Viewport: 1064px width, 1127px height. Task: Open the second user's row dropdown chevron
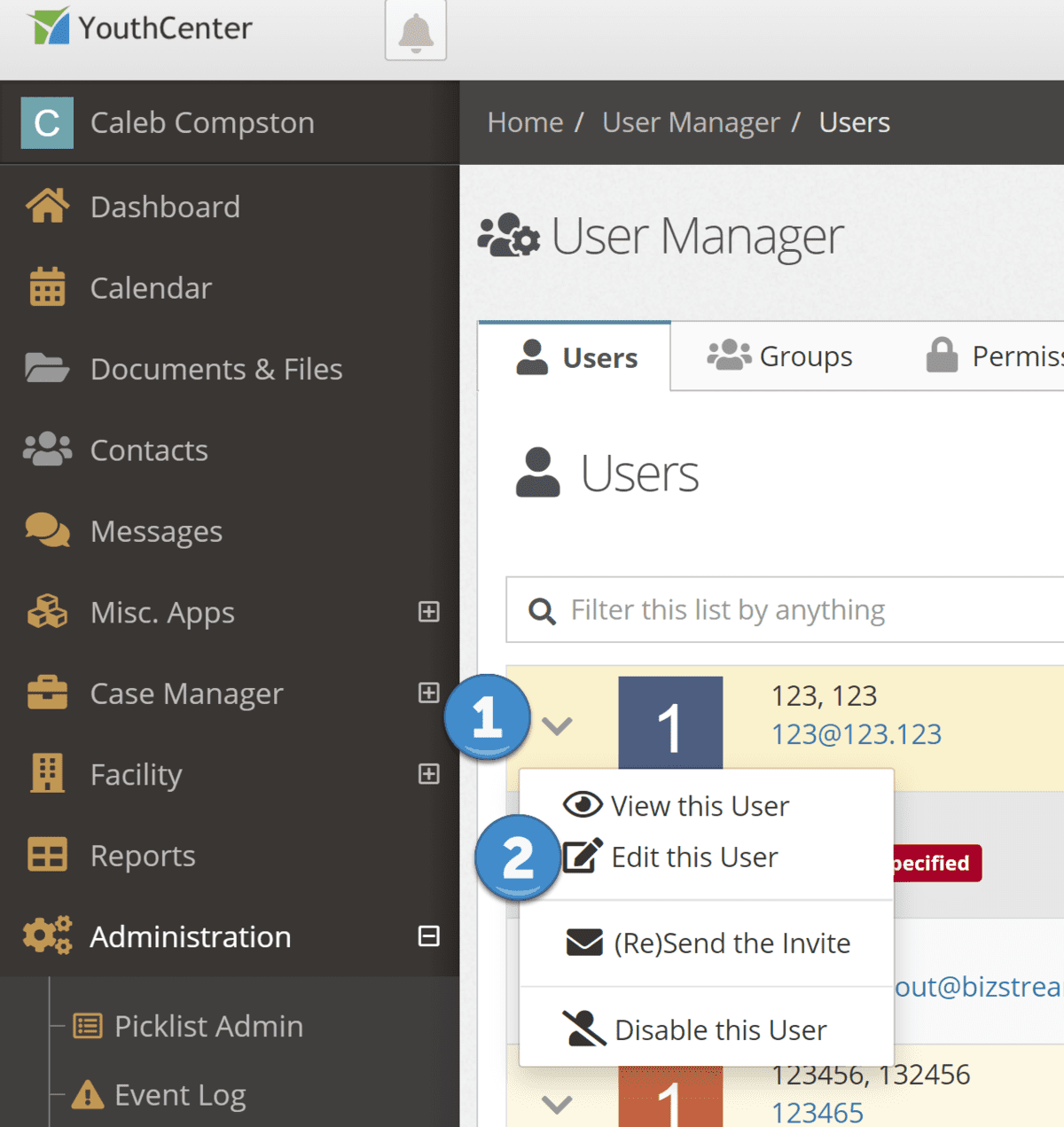coord(557,1104)
